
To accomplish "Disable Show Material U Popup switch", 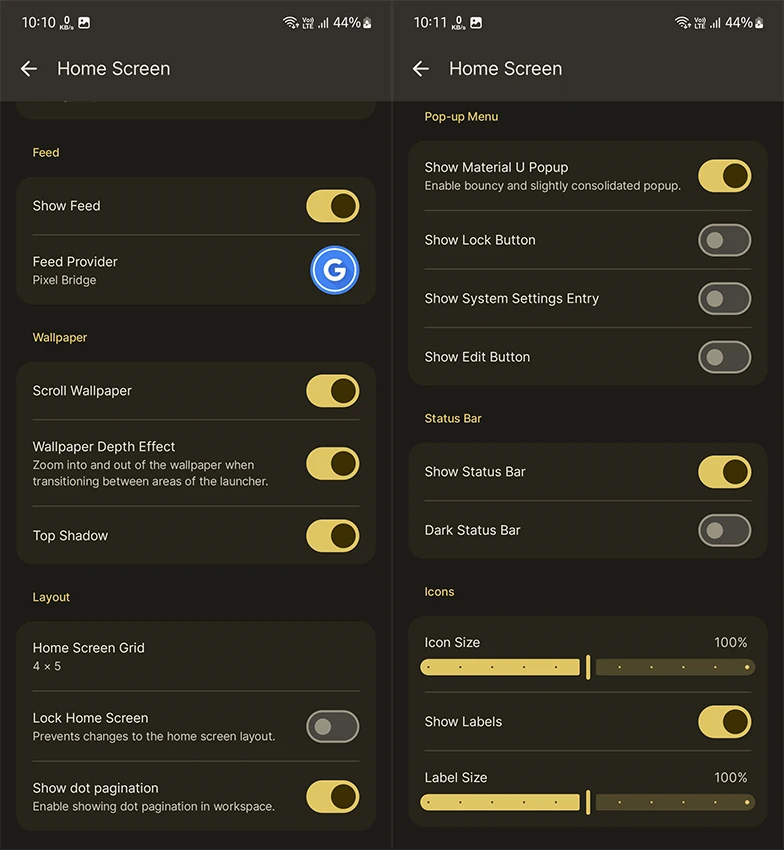I will [x=725, y=176].
